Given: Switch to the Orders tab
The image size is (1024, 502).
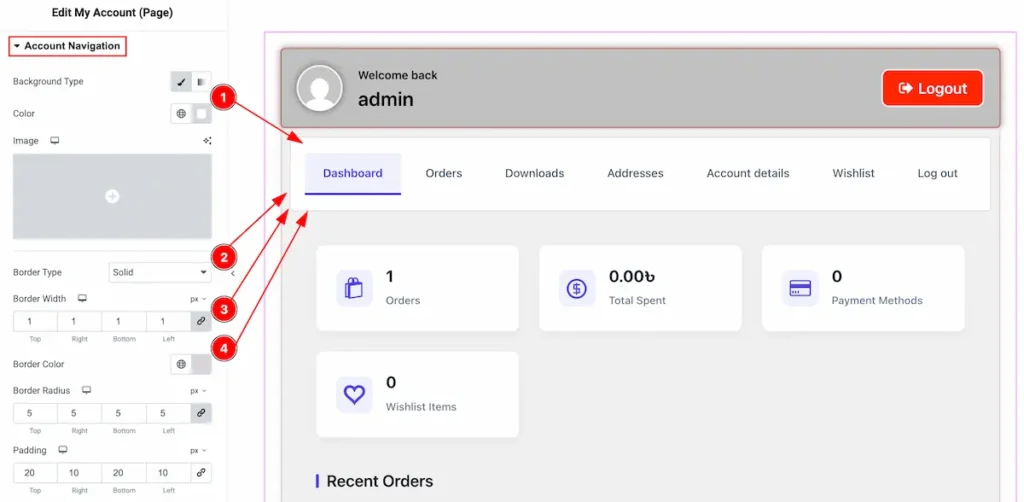Looking at the screenshot, I should [x=443, y=173].
